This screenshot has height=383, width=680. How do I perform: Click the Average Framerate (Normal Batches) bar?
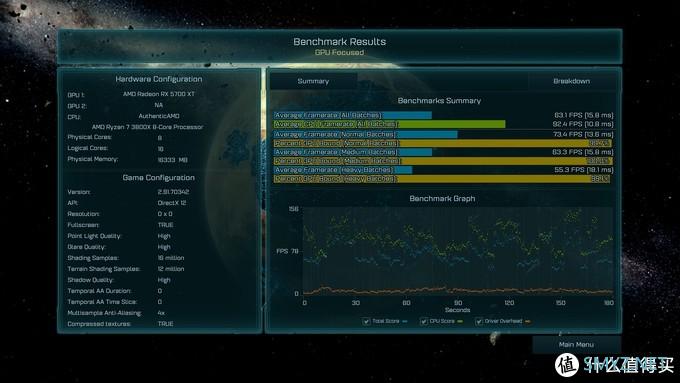[365, 134]
